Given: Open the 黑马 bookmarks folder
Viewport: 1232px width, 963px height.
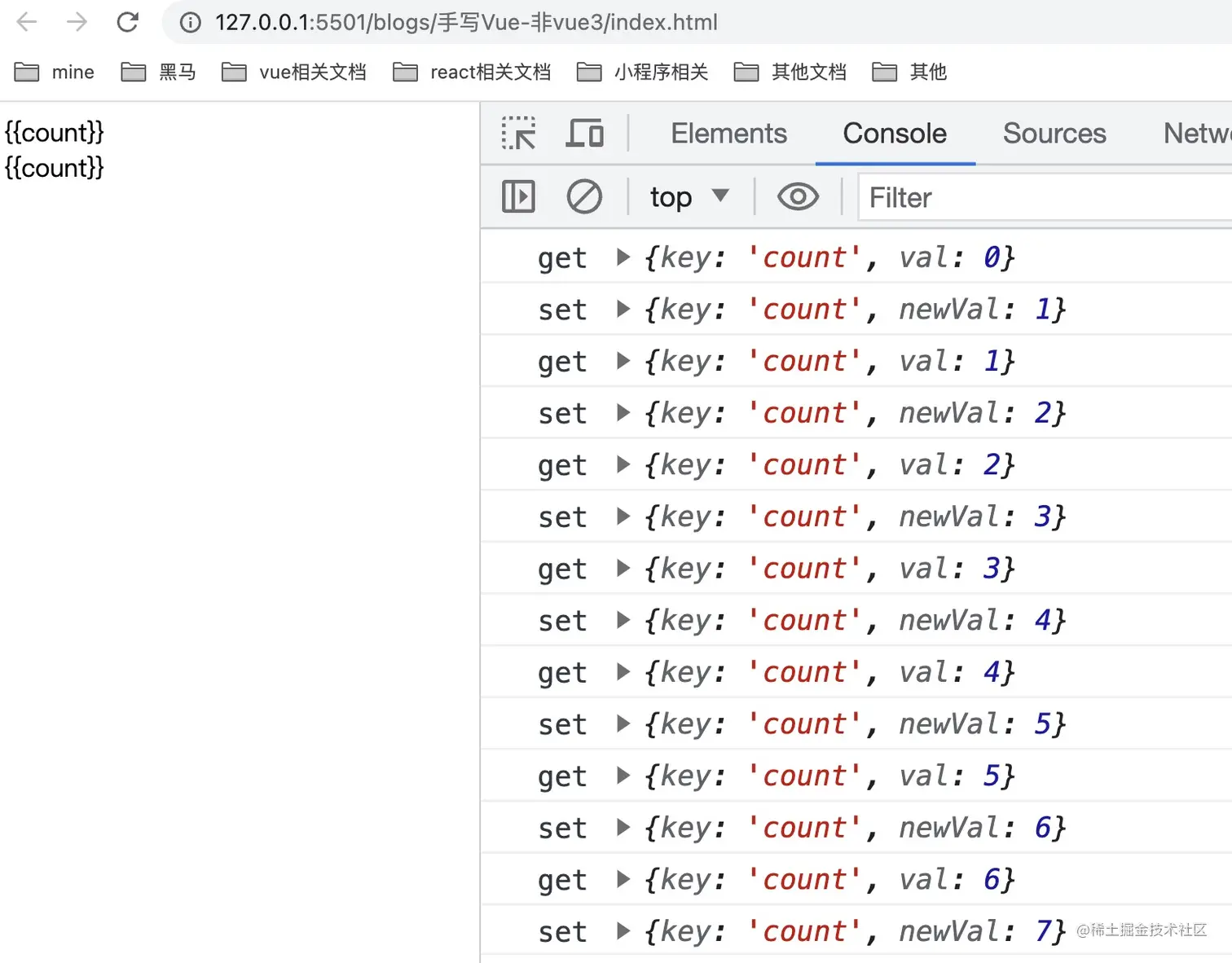Looking at the screenshot, I should (x=159, y=73).
